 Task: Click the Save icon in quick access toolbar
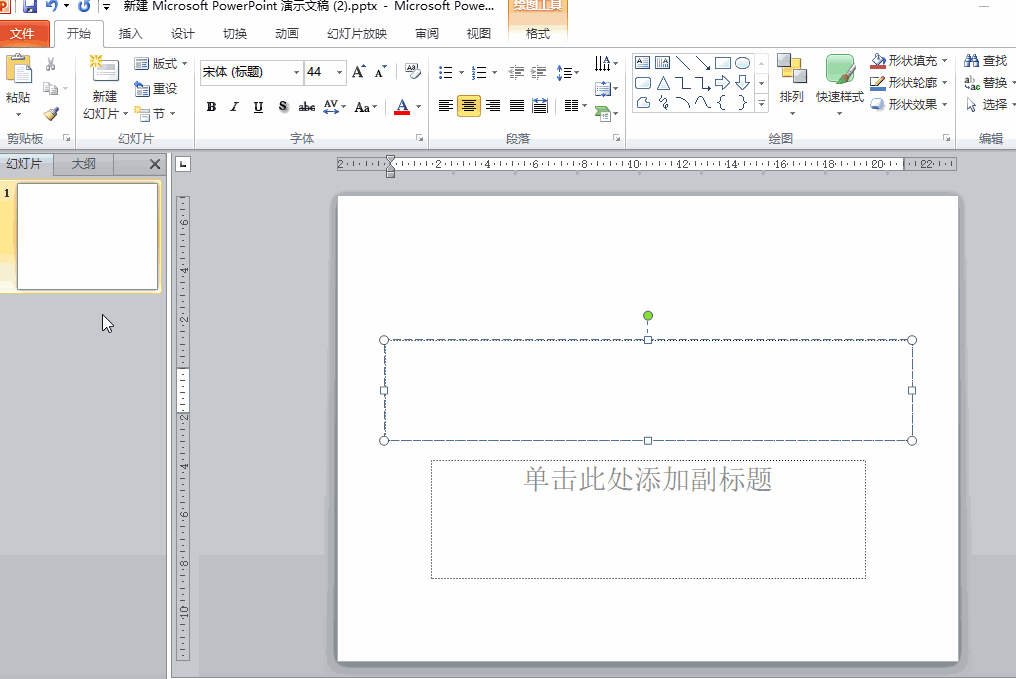tap(30, 6)
